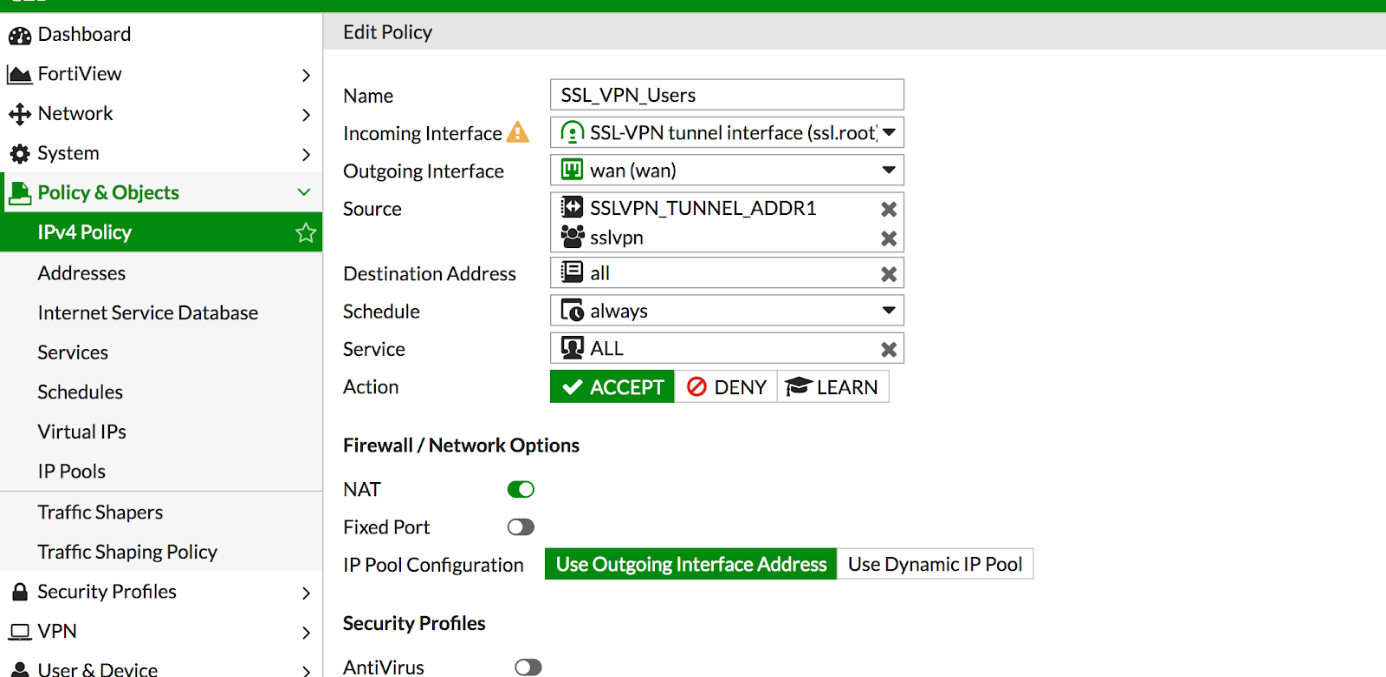Click inside the Source field
Image resolution: width=1386 pixels, height=677 pixels.
click(727, 222)
